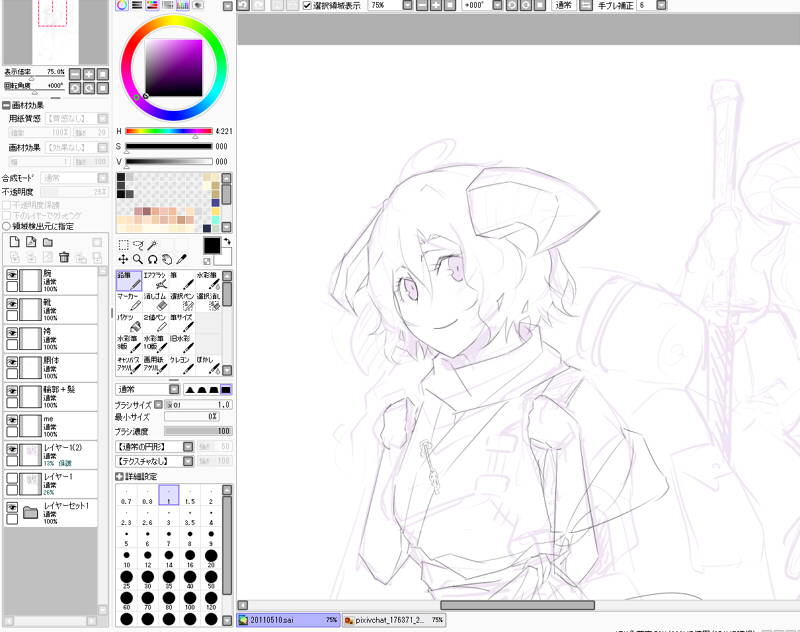The width and height of the screenshot is (800, 632).
Task: Hide the レイヤーセット1 folder
Action: [x=12, y=507]
